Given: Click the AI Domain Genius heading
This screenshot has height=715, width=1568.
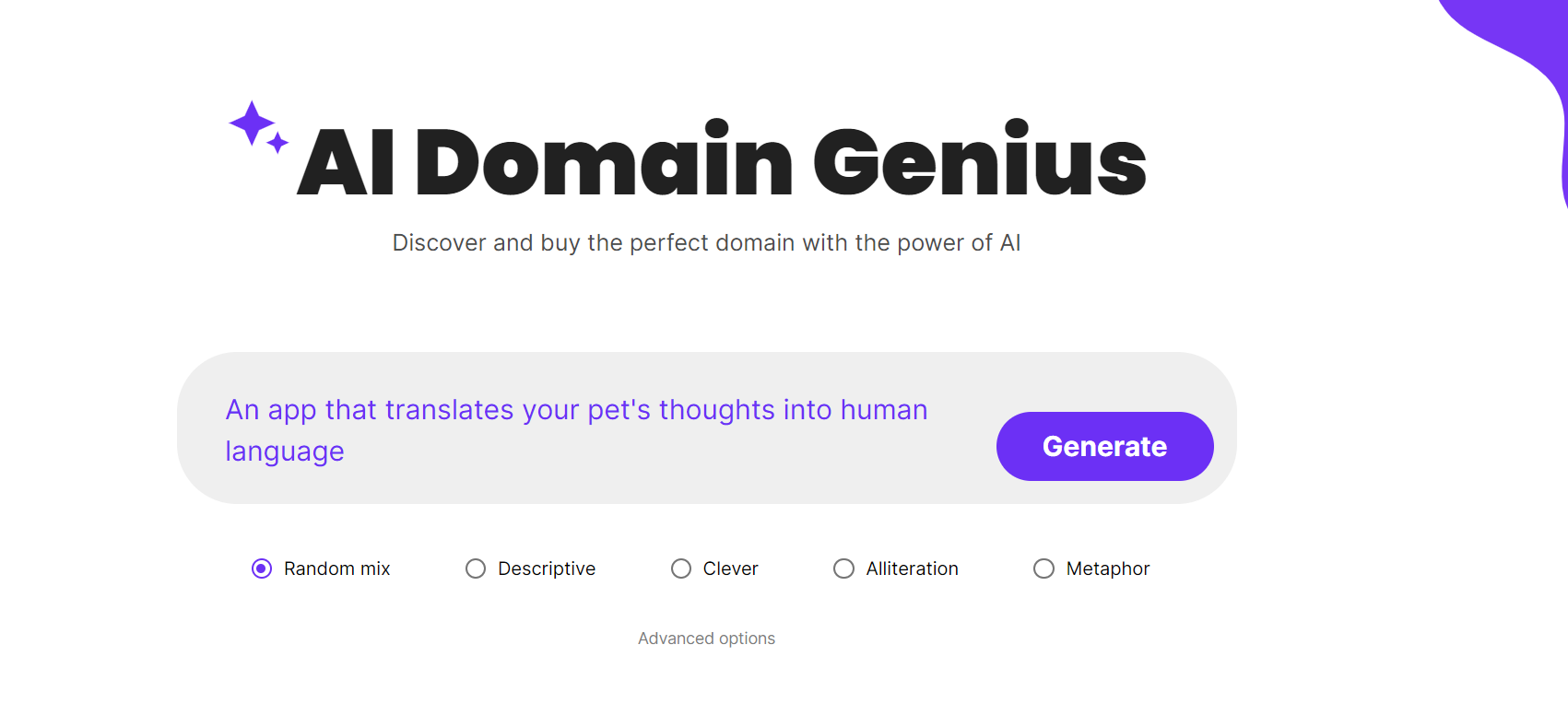Looking at the screenshot, I should [721, 162].
